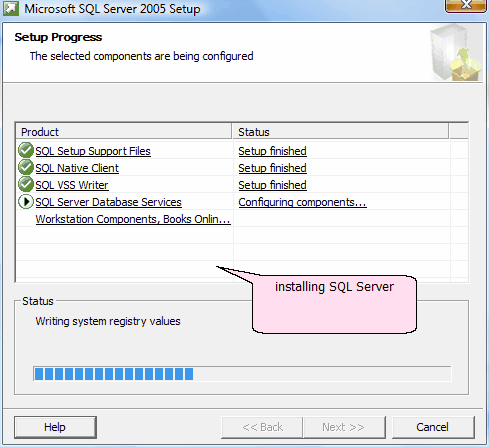Click the setup window icon in title bar

[x=11, y=8]
